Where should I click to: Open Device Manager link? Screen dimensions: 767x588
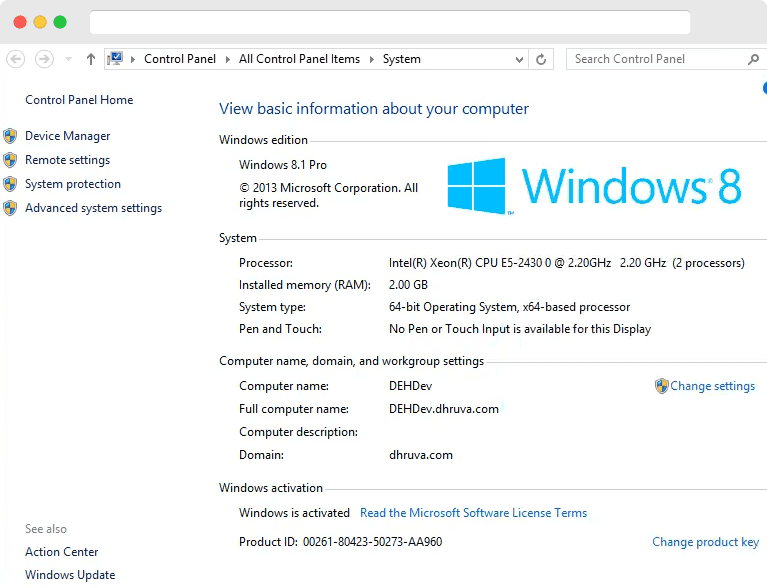[x=68, y=136]
